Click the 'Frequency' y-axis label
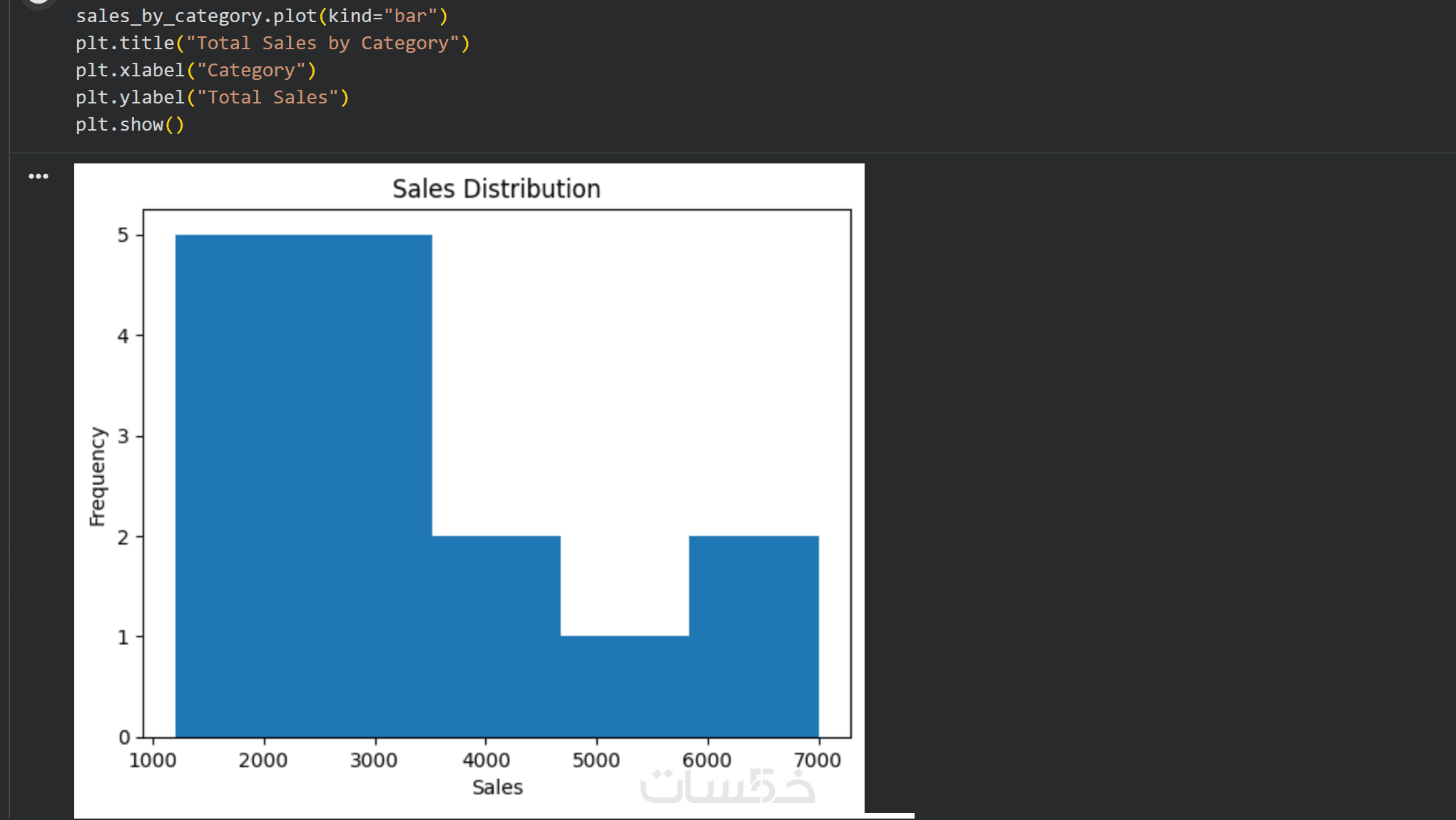This screenshot has width=1456, height=820. point(98,476)
